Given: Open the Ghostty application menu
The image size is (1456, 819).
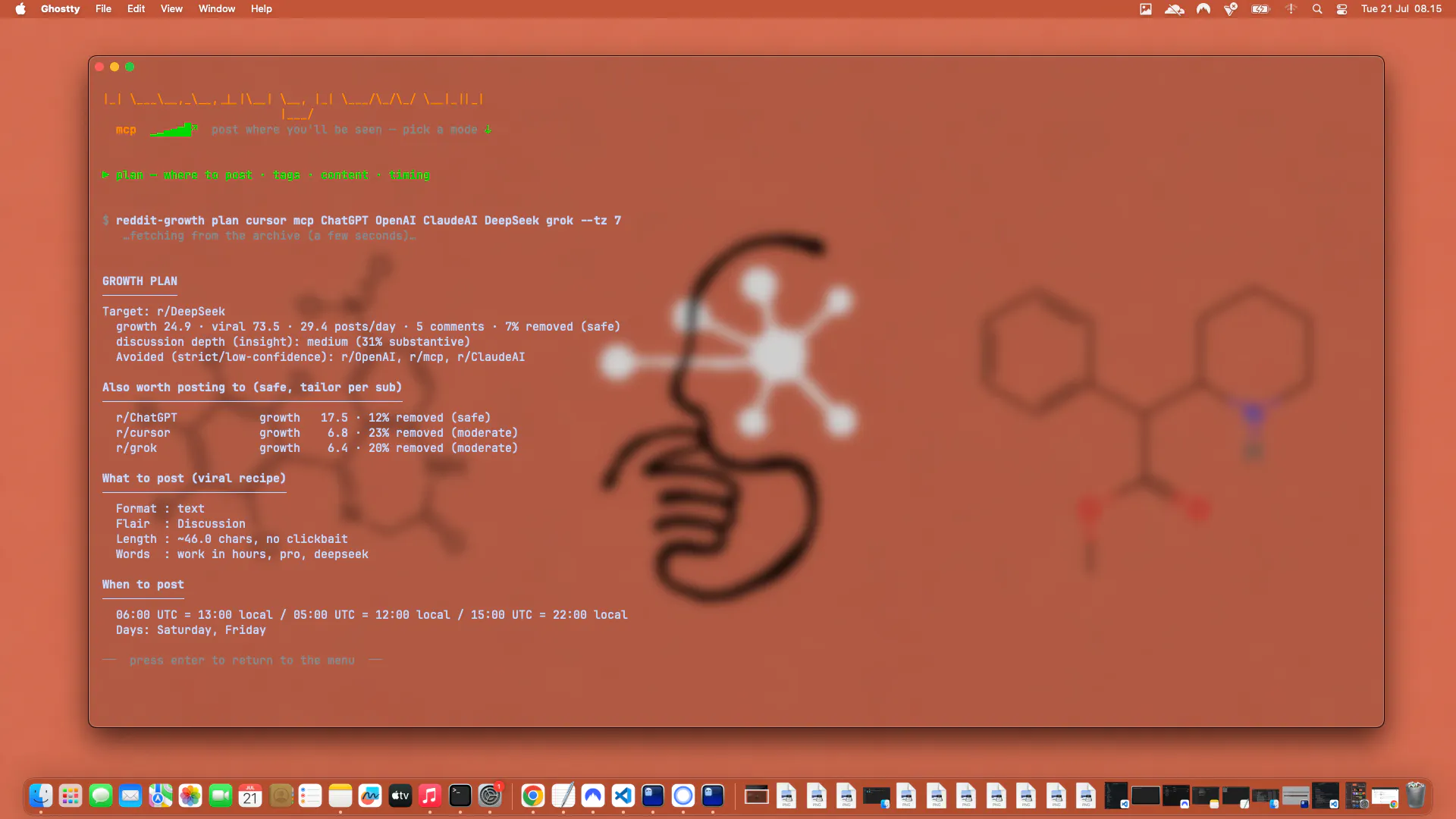Looking at the screenshot, I should point(60,9).
